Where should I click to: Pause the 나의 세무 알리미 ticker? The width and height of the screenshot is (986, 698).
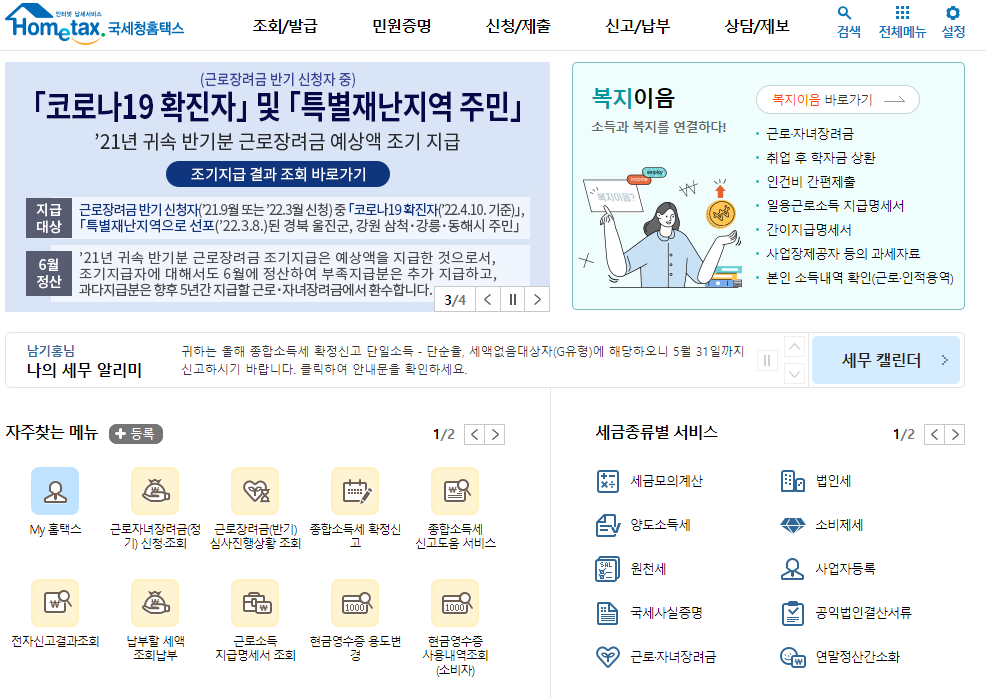767,359
